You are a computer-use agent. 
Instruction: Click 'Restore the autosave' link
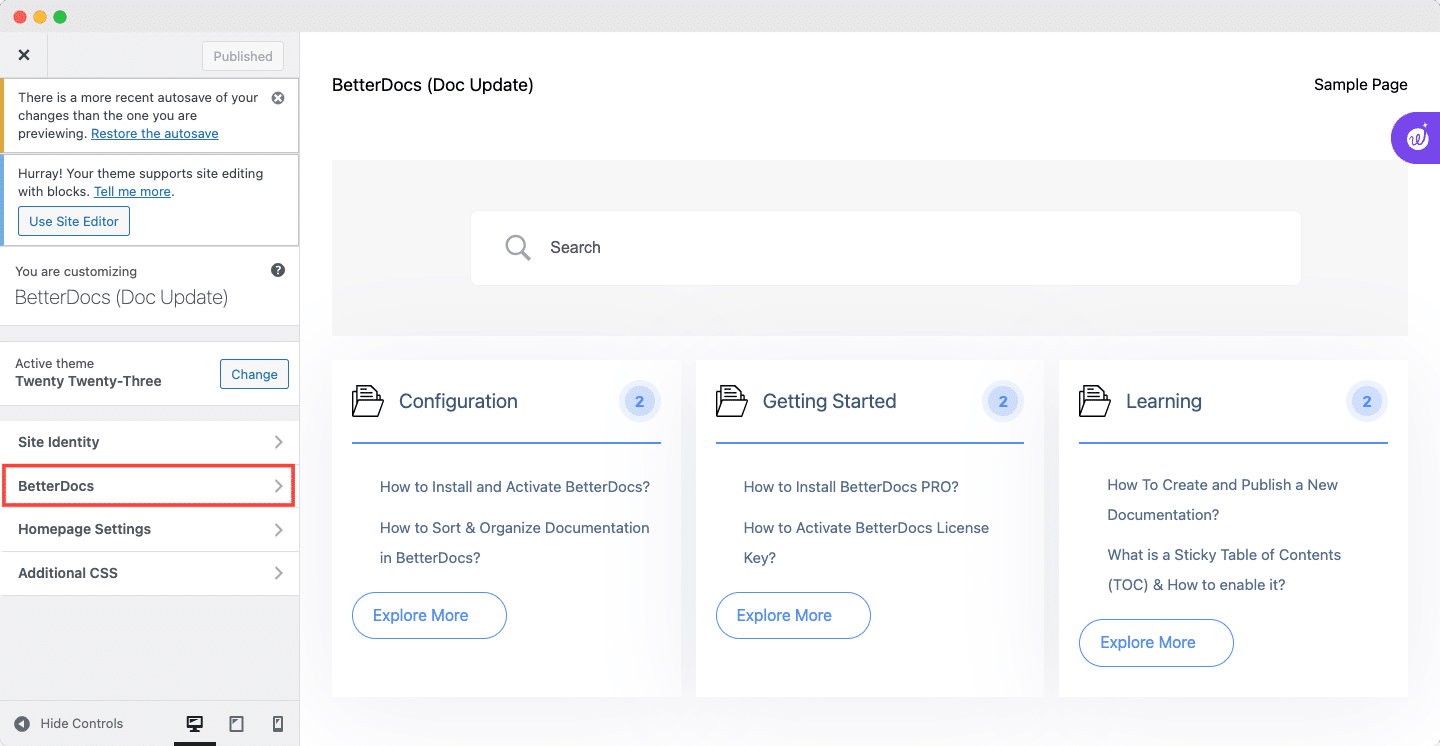click(x=155, y=133)
